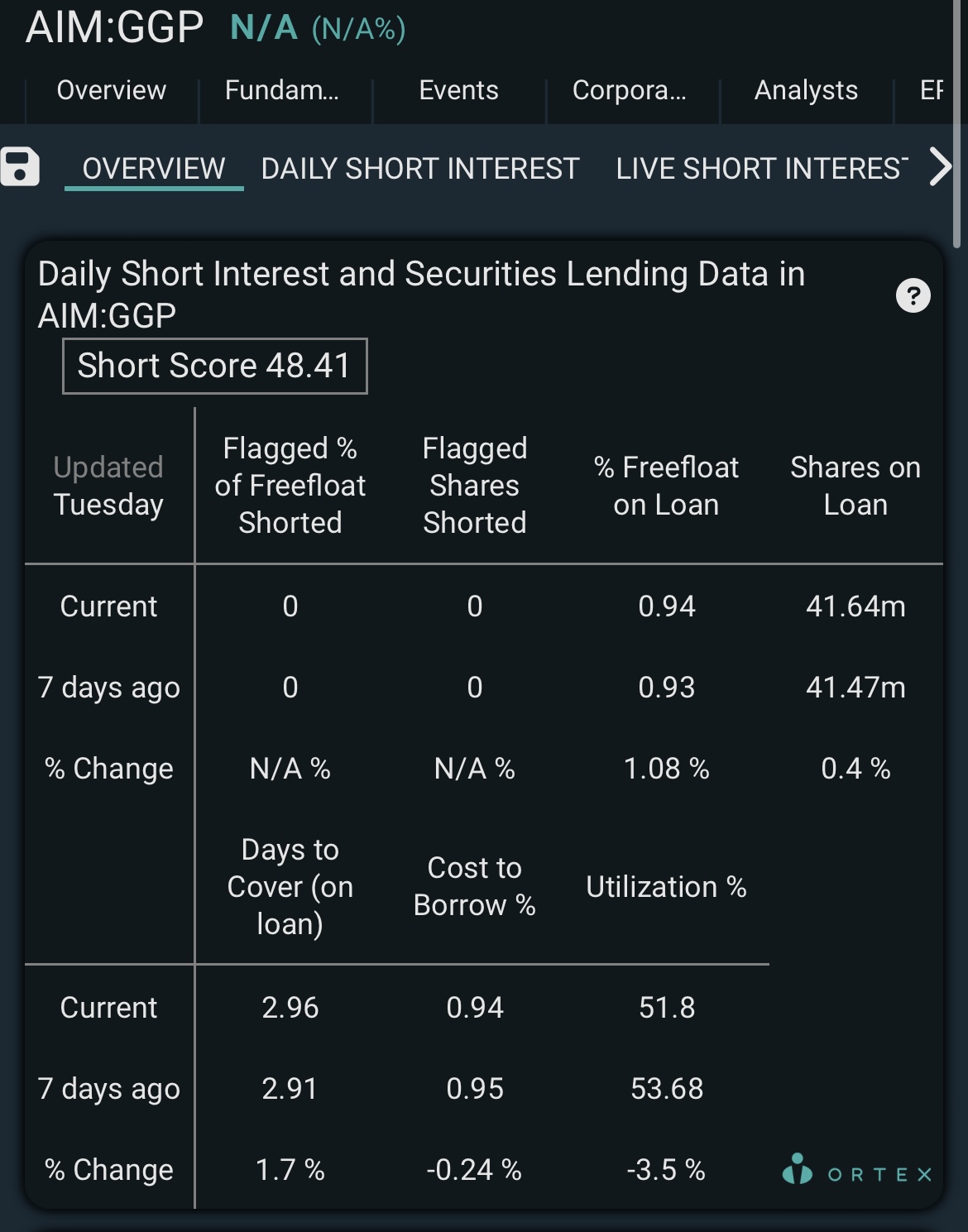Click the ORTEX logo
The image size is (968, 1232).
[x=856, y=1170]
